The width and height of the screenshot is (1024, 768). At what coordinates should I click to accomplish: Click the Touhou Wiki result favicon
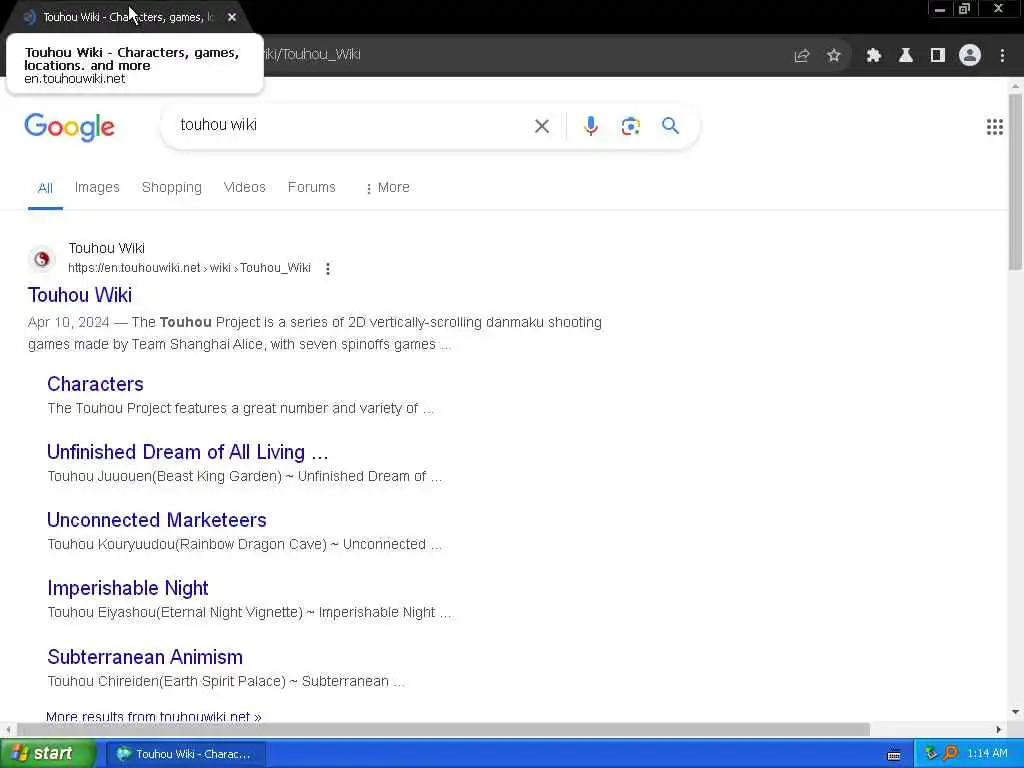[42, 259]
